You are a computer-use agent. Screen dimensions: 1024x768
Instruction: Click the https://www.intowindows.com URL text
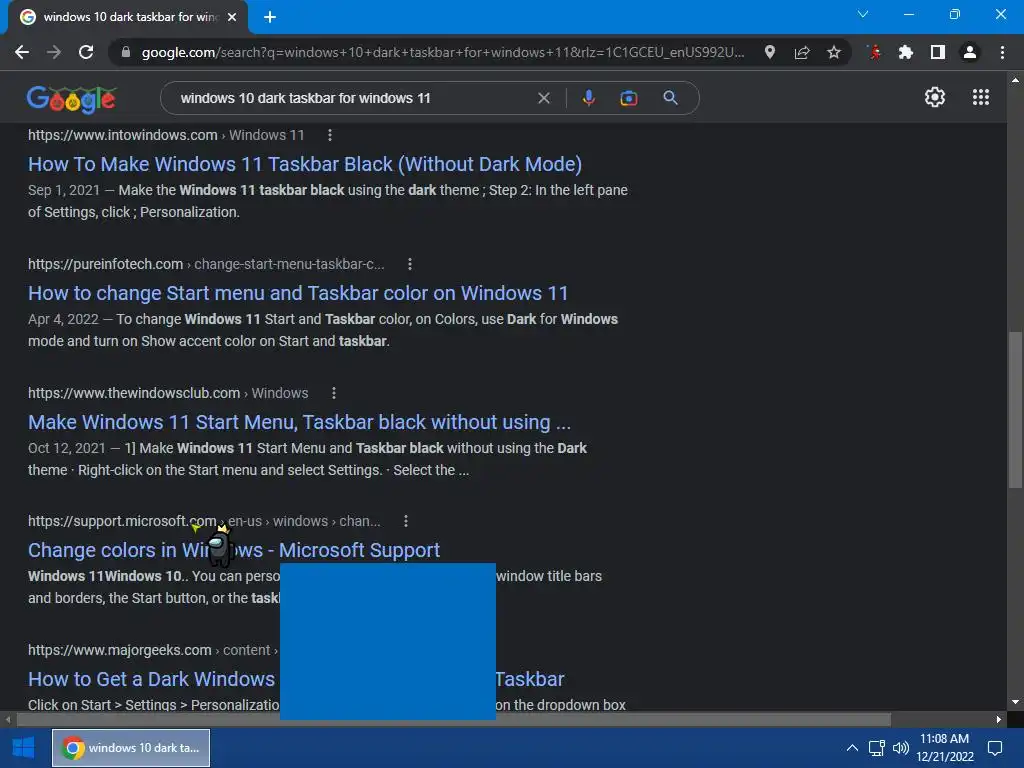[123, 135]
